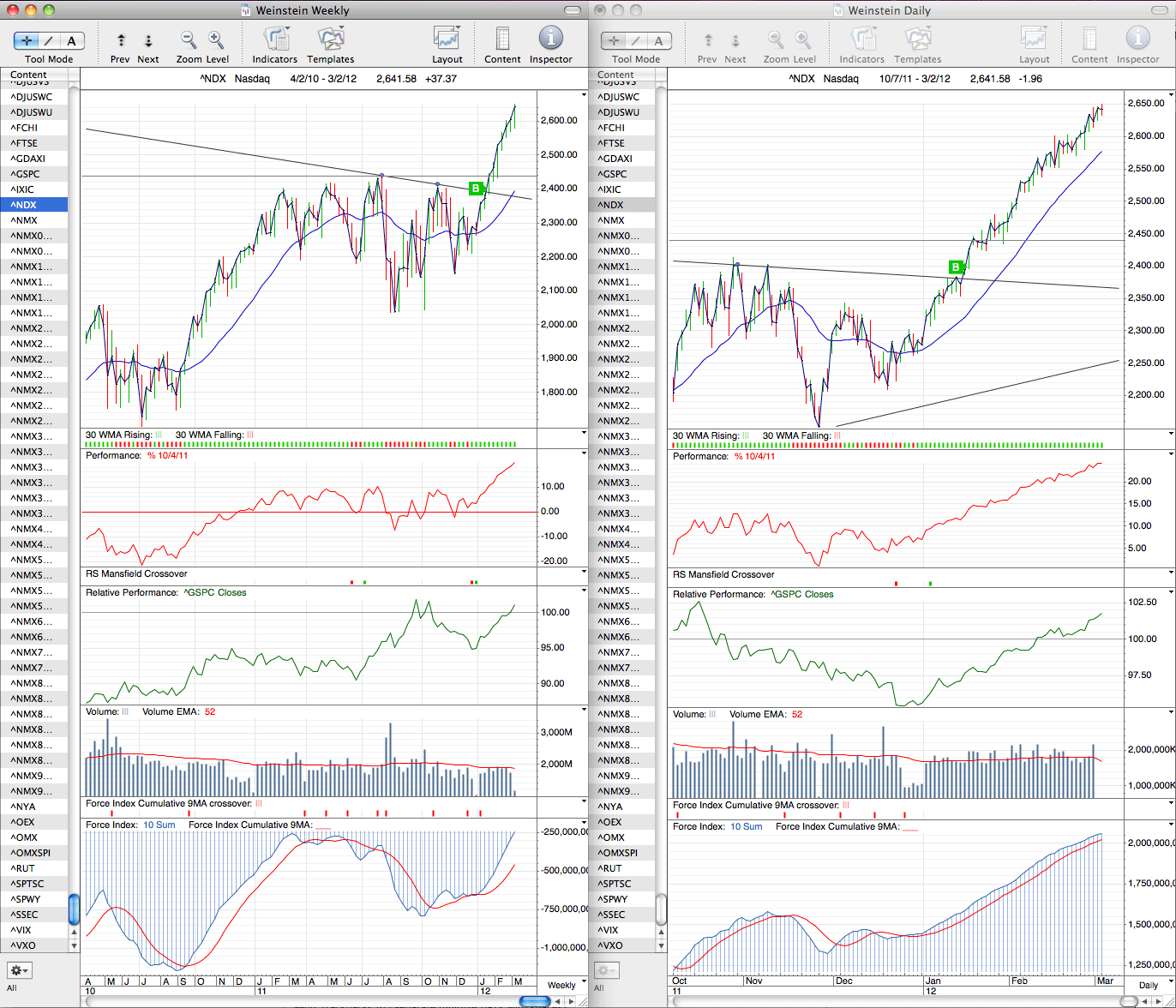
Task: Open Indicators in Weinstein Daily toolbar
Action: [862, 39]
